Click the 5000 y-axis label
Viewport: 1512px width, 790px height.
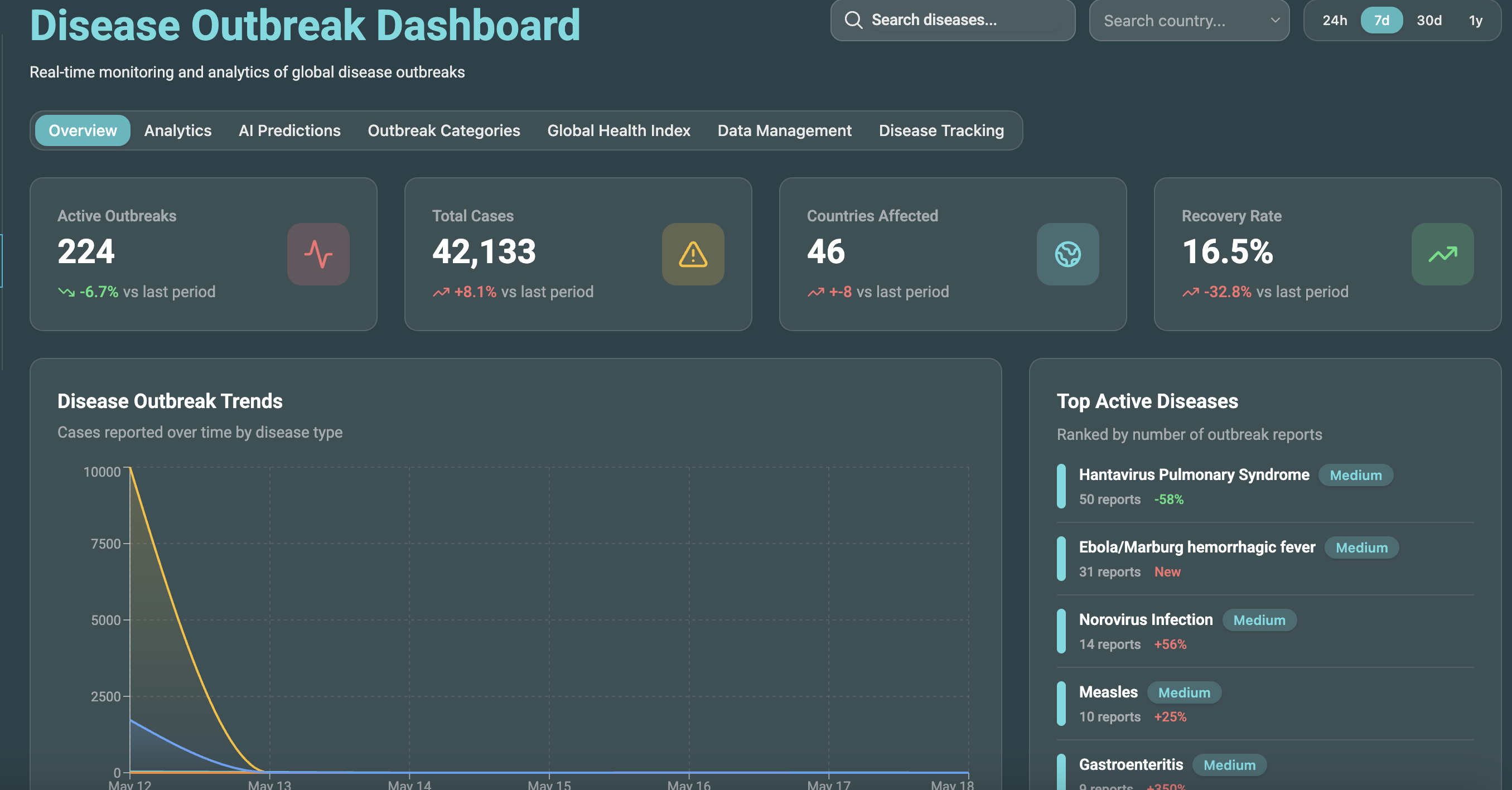(x=105, y=621)
